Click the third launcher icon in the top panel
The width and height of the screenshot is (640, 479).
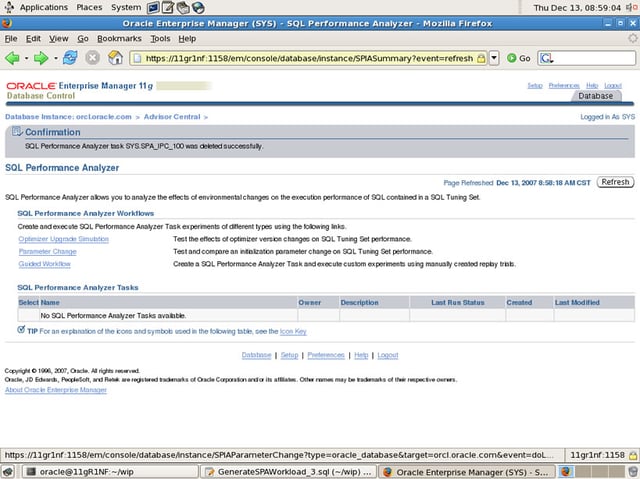[183, 7]
